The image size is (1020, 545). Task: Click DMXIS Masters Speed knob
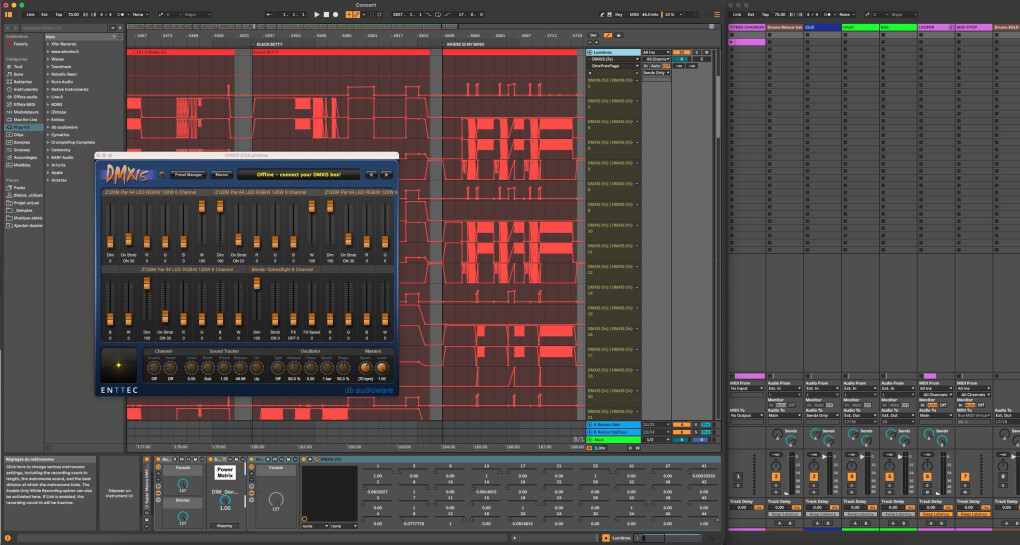365,368
